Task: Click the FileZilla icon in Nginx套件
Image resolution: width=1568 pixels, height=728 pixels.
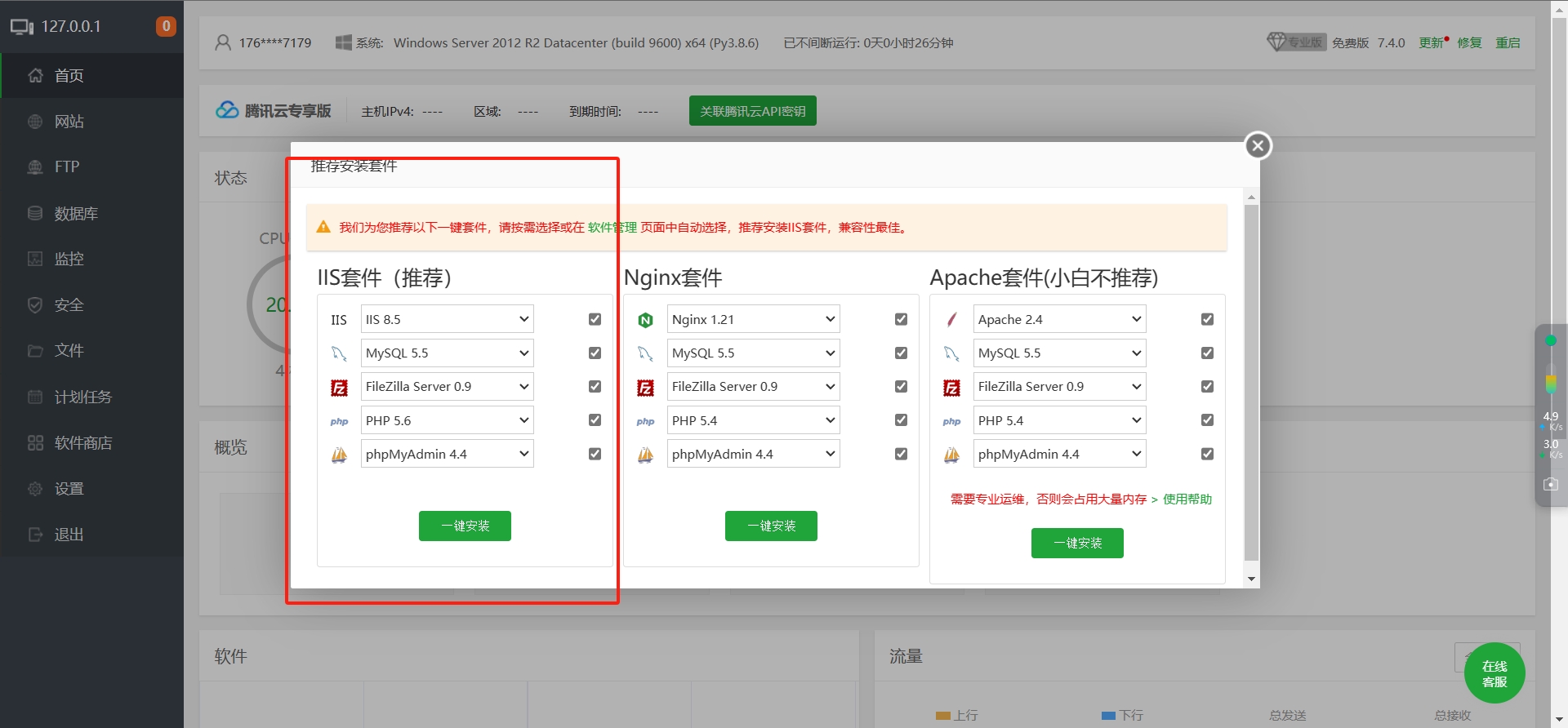Action: (x=645, y=388)
